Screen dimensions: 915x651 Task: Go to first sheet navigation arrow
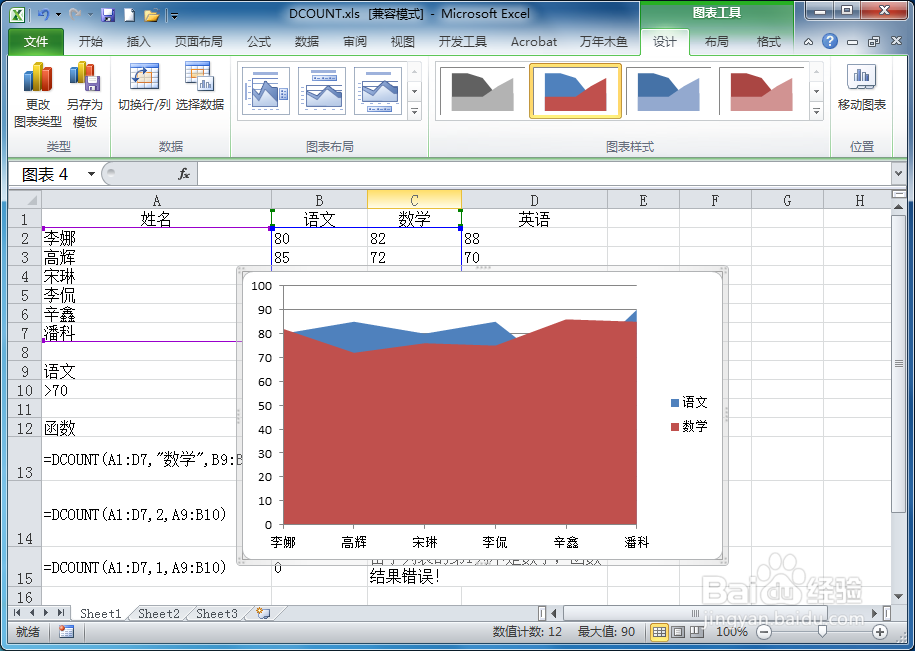[x=17, y=613]
